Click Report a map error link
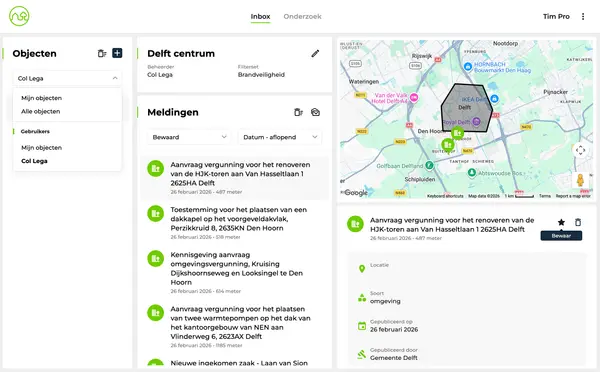The image size is (600, 372). click(573, 196)
